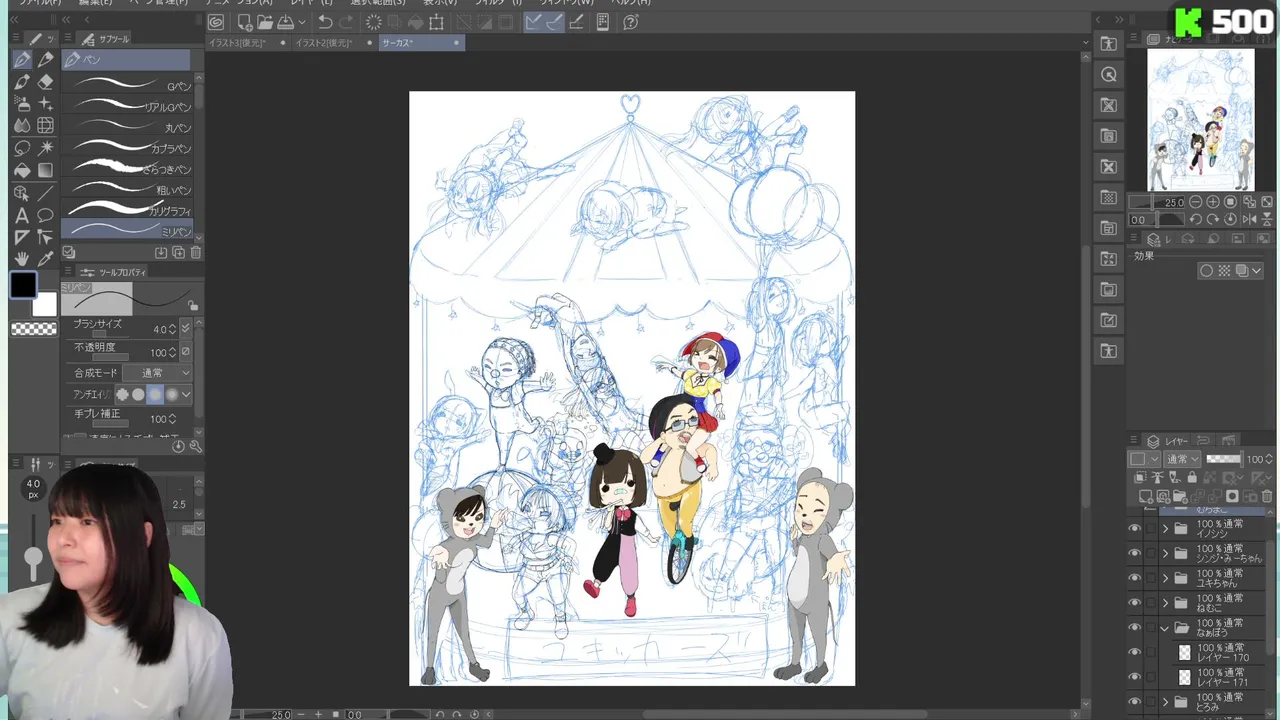The width and height of the screenshot is (1280, 720).
Task: Choose the Gペン sub tool
Action: click(x=128, y=86)
